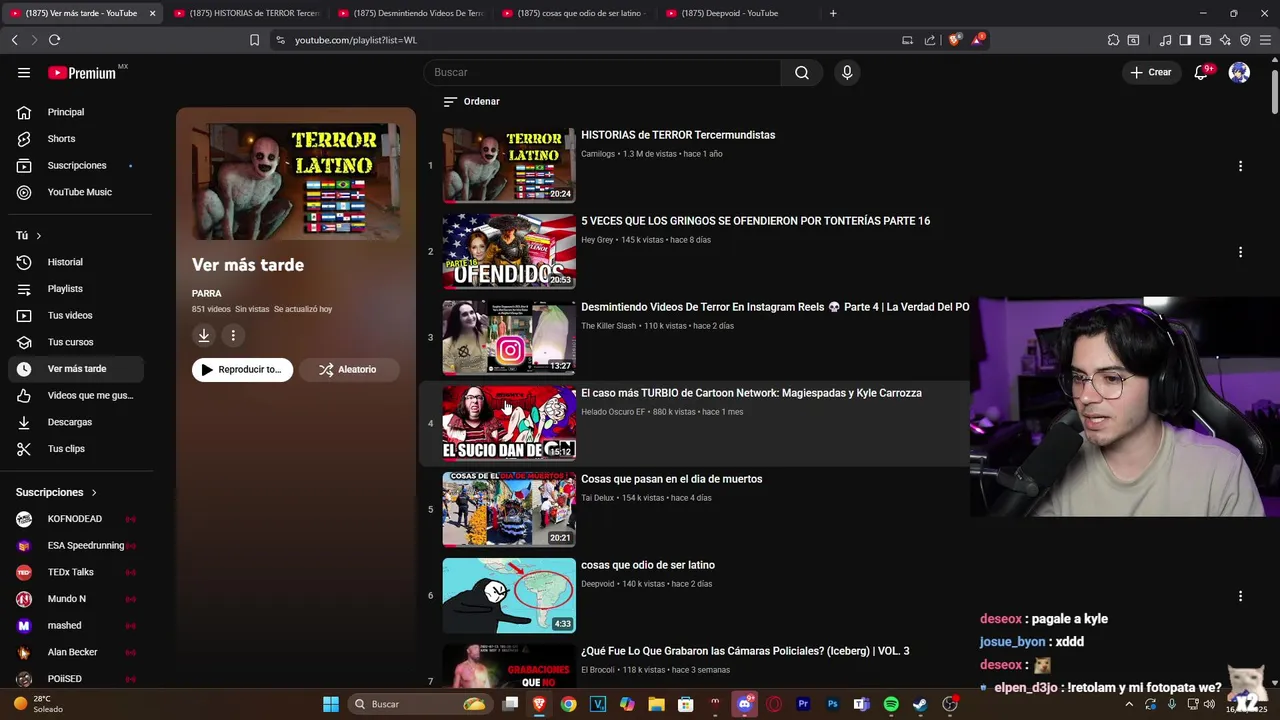Open Brave VPN shield icon
The width and height of the screenshot is (1280, 720).
[x=1245, y=40]
